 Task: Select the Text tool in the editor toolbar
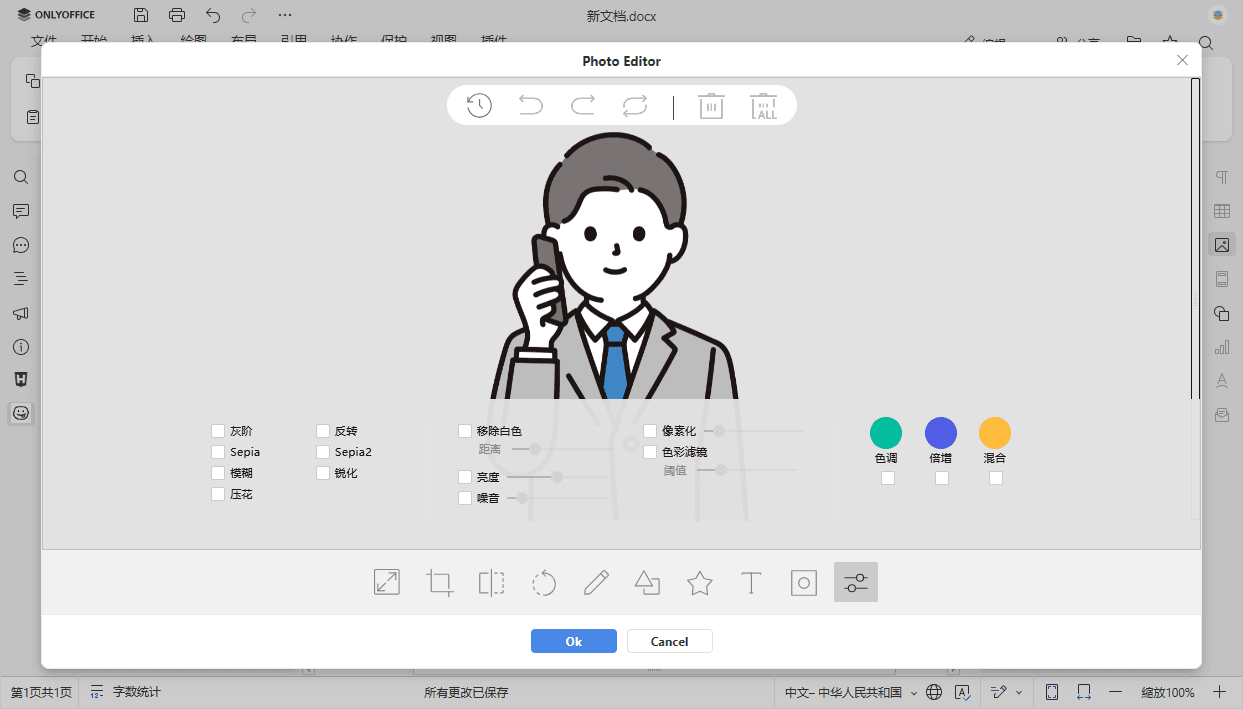coord(751,582)
